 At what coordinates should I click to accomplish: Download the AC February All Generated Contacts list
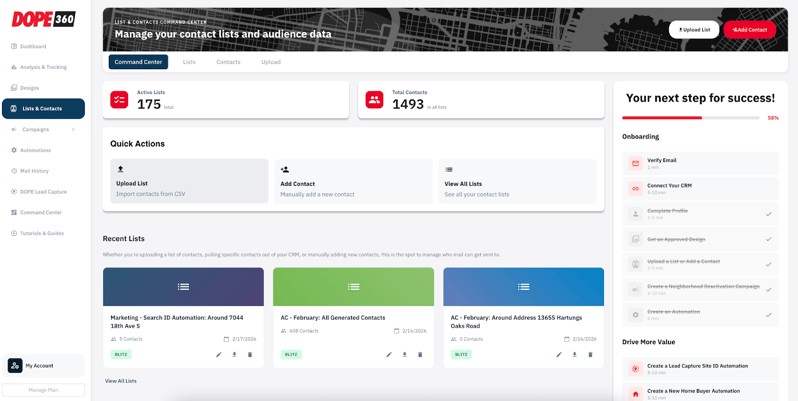[x=405, y=354]
